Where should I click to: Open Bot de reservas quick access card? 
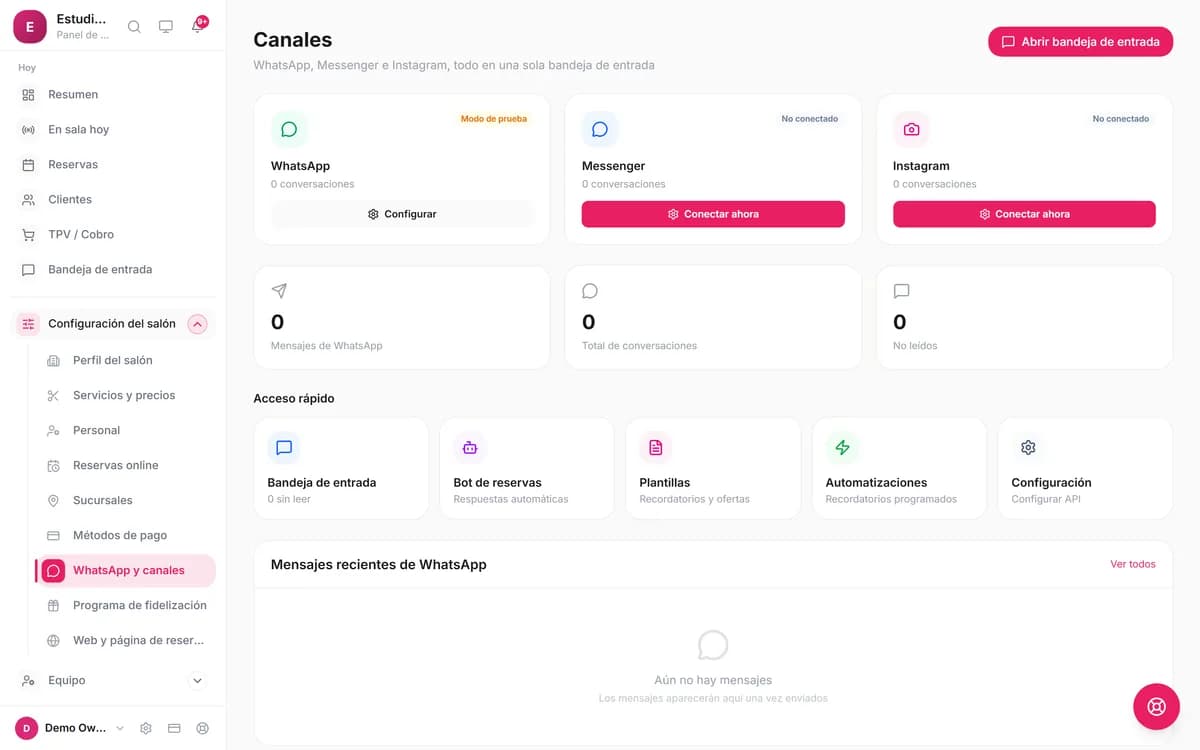[527, 468]
